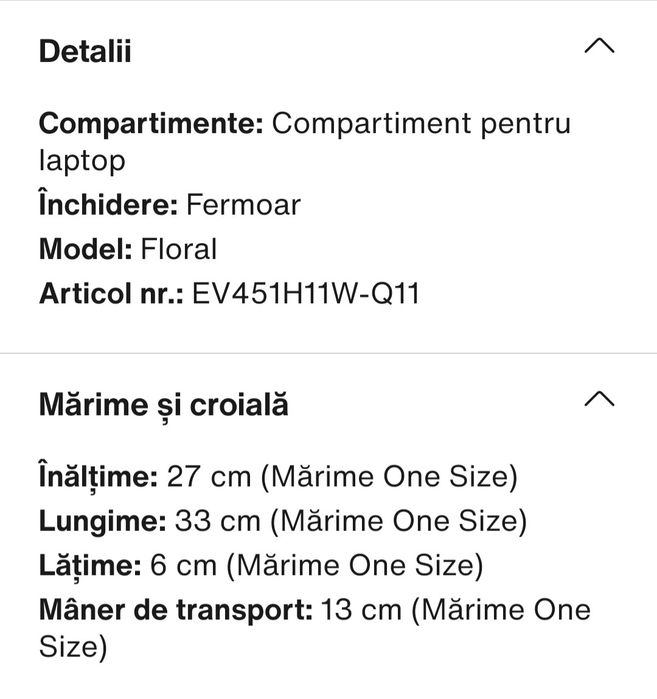Collapse the Mărime și croială chevron

click(598, 399)
